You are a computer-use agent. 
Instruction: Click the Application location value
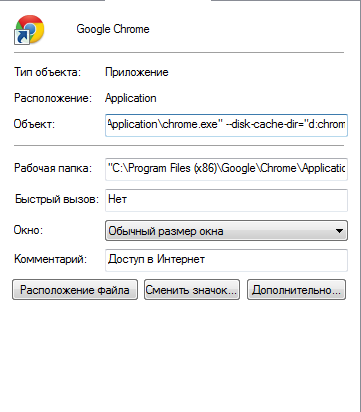coord(131,98)
